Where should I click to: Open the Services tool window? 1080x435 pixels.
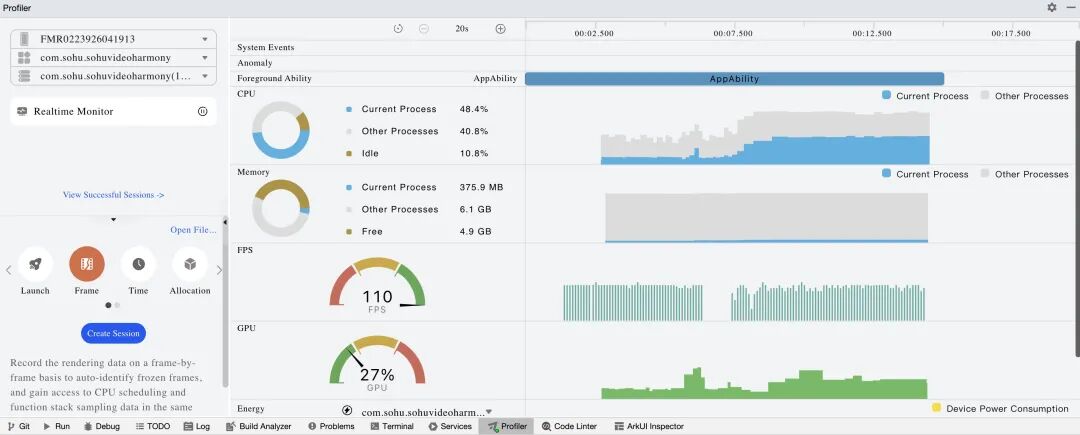click(x=450, y=426)
